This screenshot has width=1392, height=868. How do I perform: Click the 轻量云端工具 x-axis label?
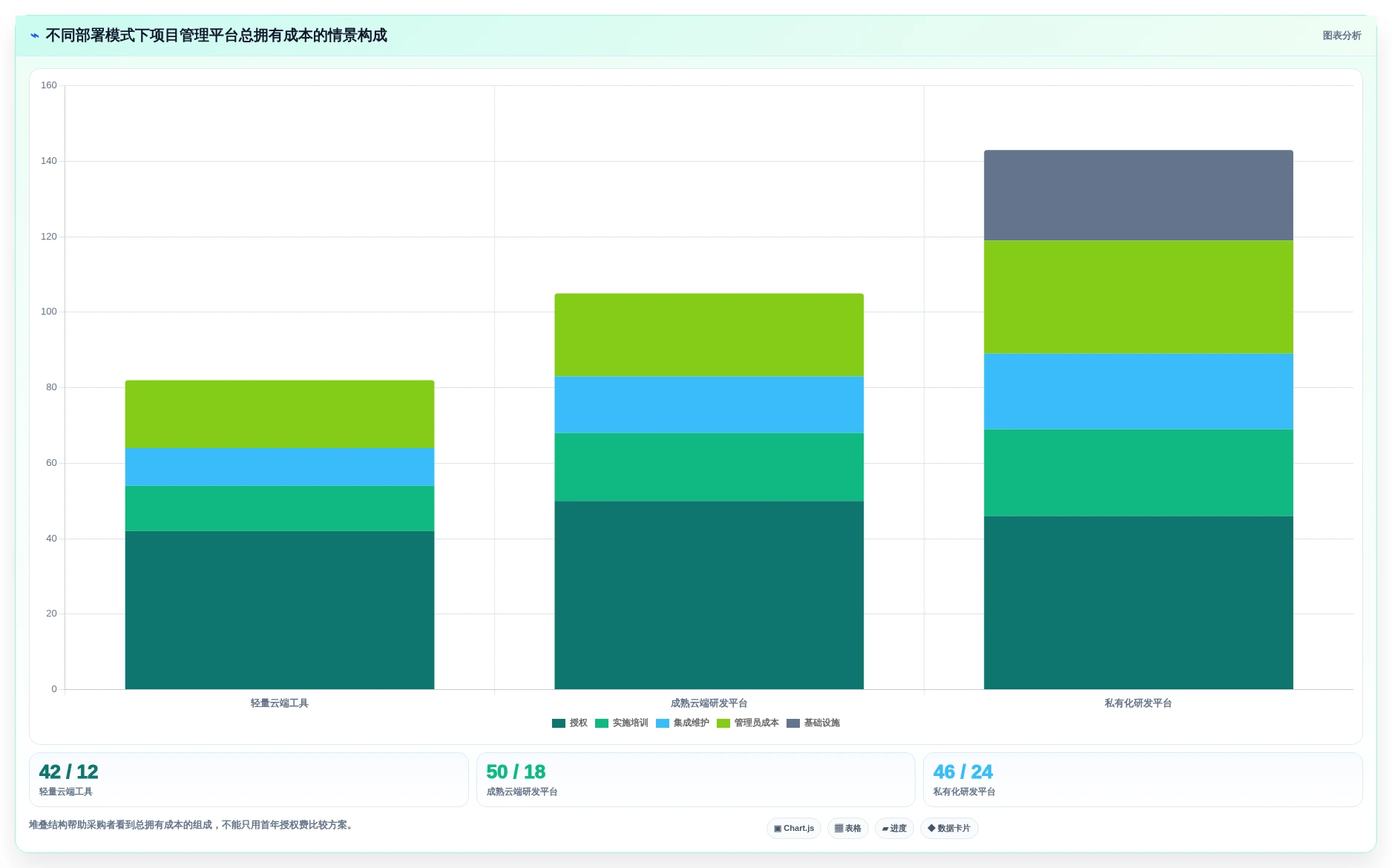click(x=280, y=703)
